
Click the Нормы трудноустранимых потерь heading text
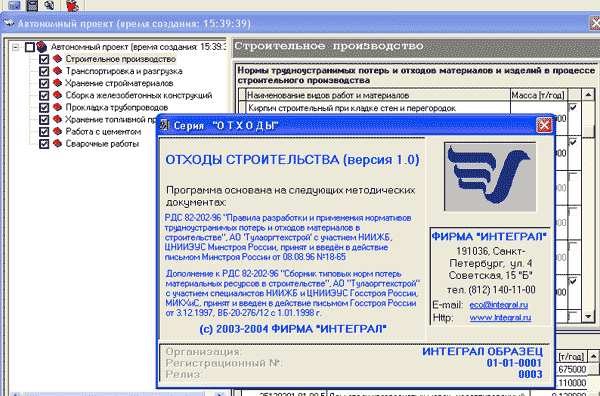click(416, 75)
